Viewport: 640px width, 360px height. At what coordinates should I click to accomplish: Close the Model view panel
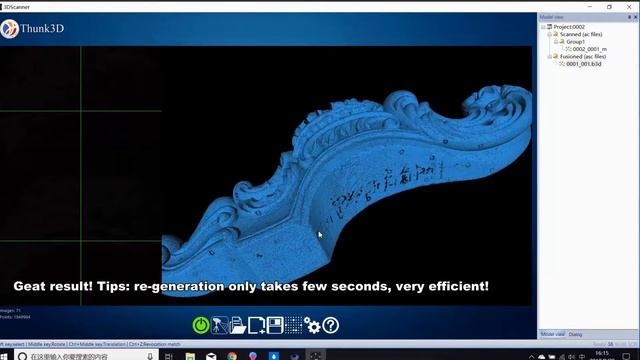636,17
